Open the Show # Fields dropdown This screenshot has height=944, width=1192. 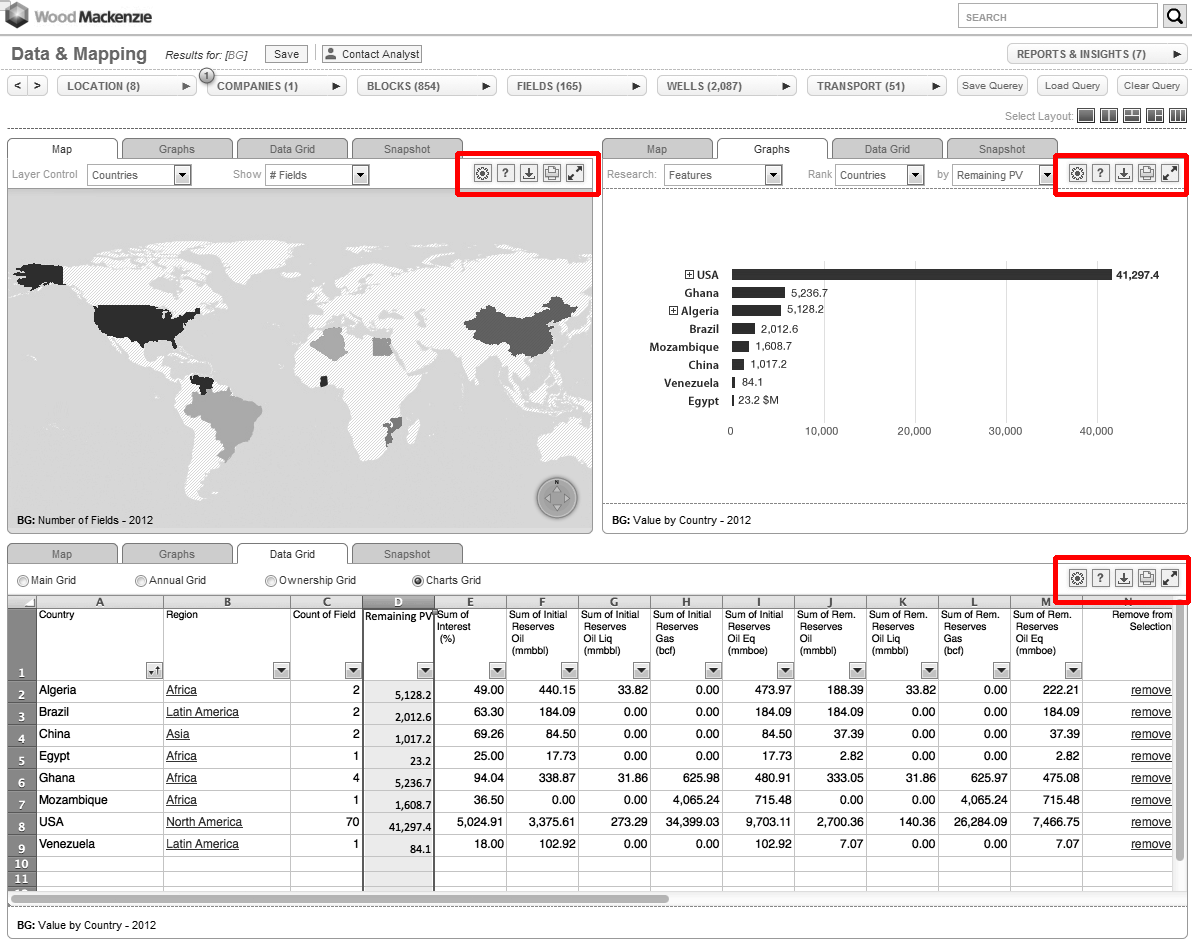pyautogui.click(x=317, y=175)
